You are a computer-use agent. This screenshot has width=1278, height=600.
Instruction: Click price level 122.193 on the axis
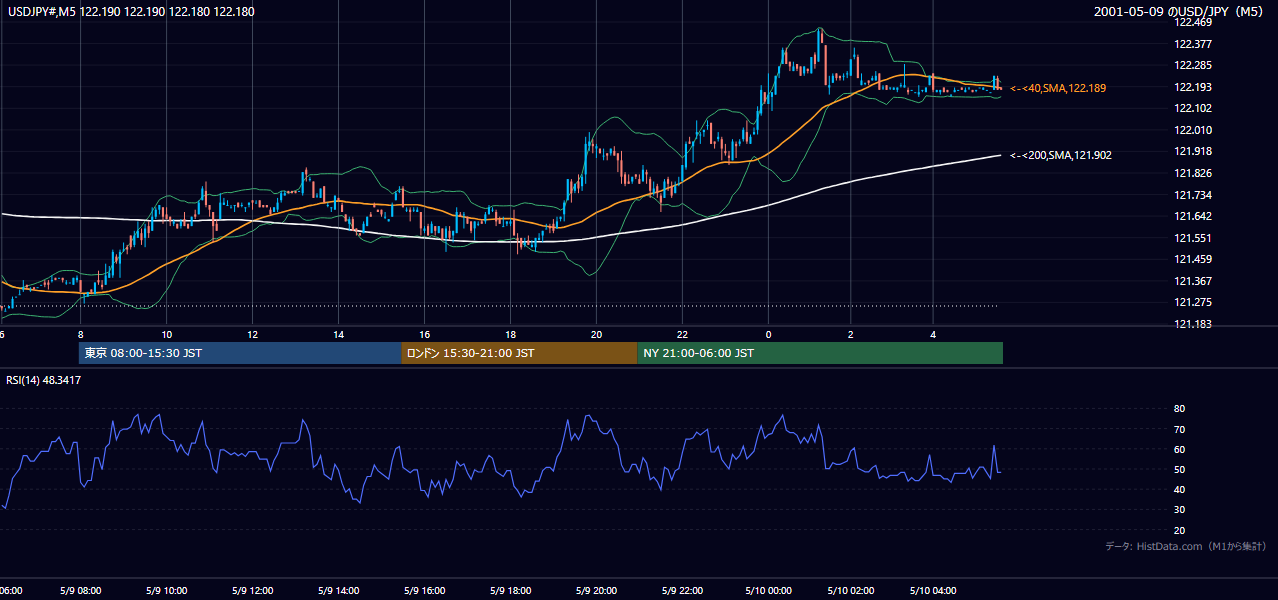[1194, 87]
